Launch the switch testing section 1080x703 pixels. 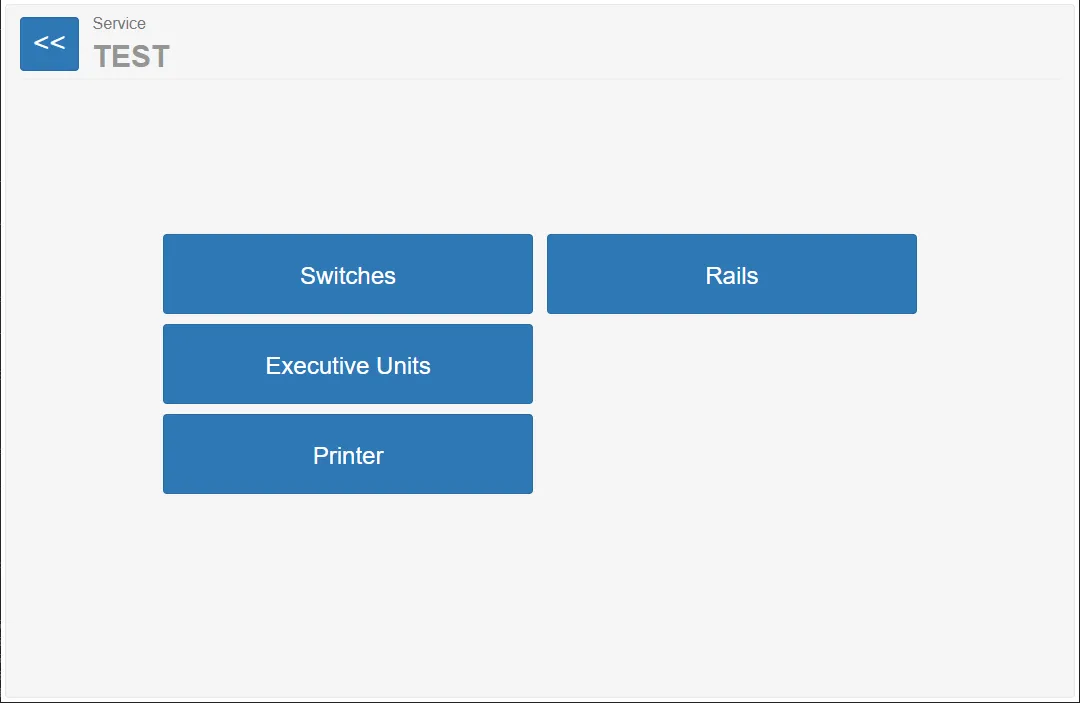(348, 274)
